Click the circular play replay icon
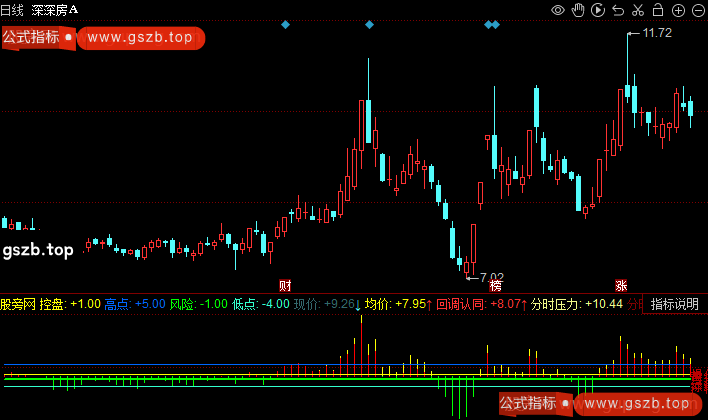The height and width of the screenshot is (420, 708). pos(598,10)
